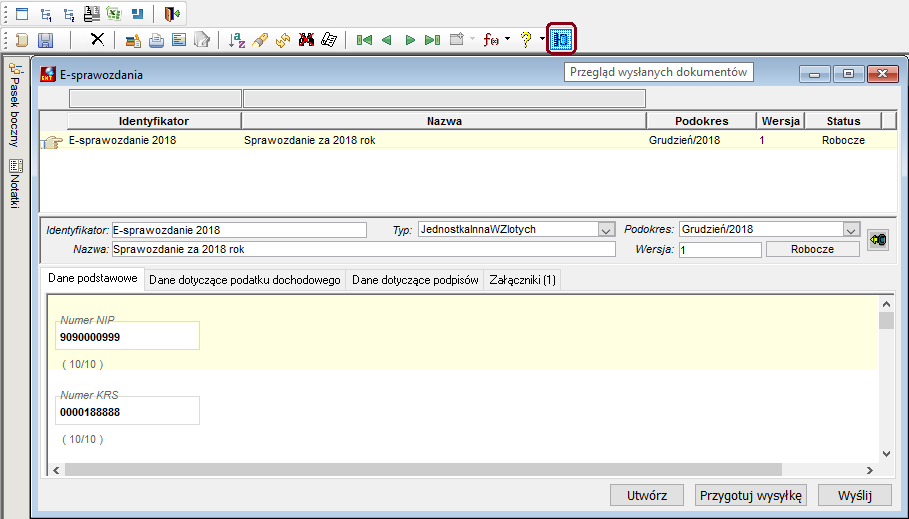Open Pasek boczny side panel

point(14,105)
